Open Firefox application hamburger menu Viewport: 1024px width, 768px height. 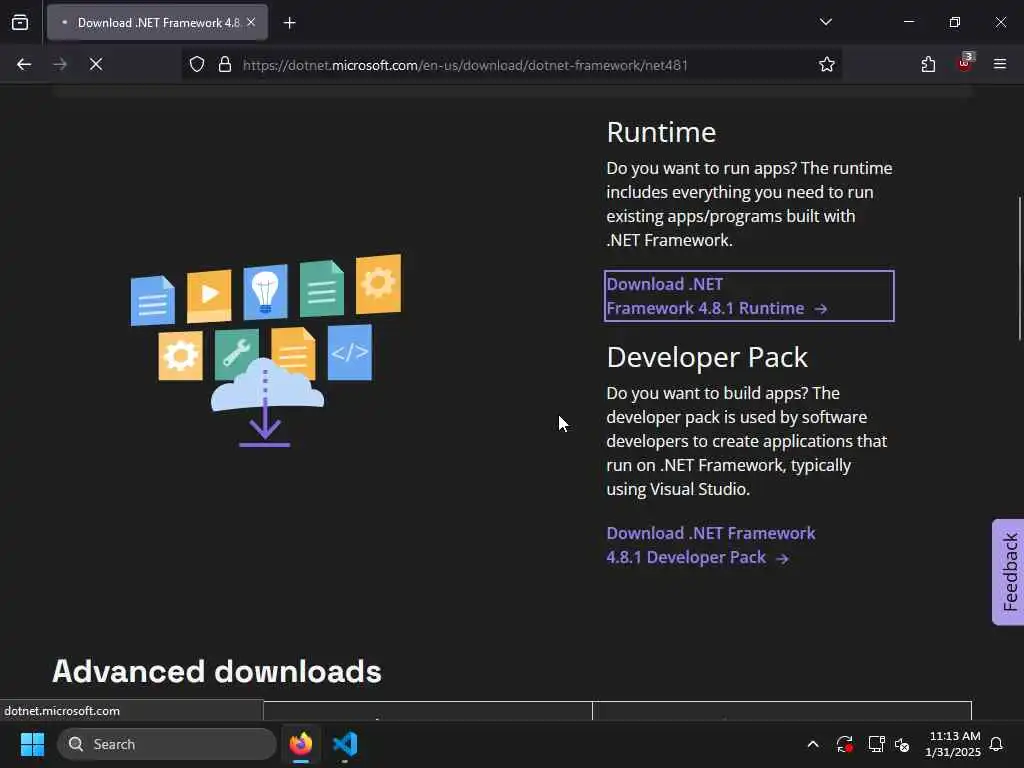[1000, 65]
